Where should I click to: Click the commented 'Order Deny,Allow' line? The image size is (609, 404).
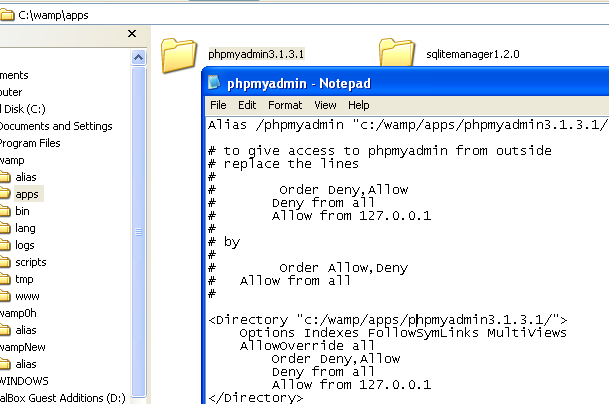pos(308,190)
